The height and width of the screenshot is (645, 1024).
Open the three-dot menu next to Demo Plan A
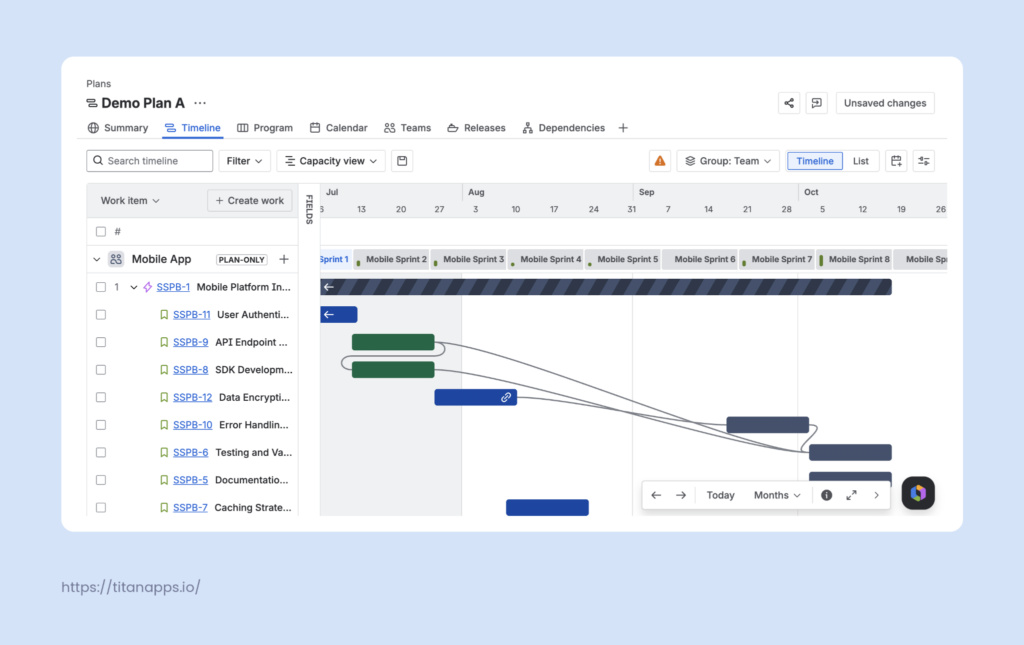click(x=200, y=103)
